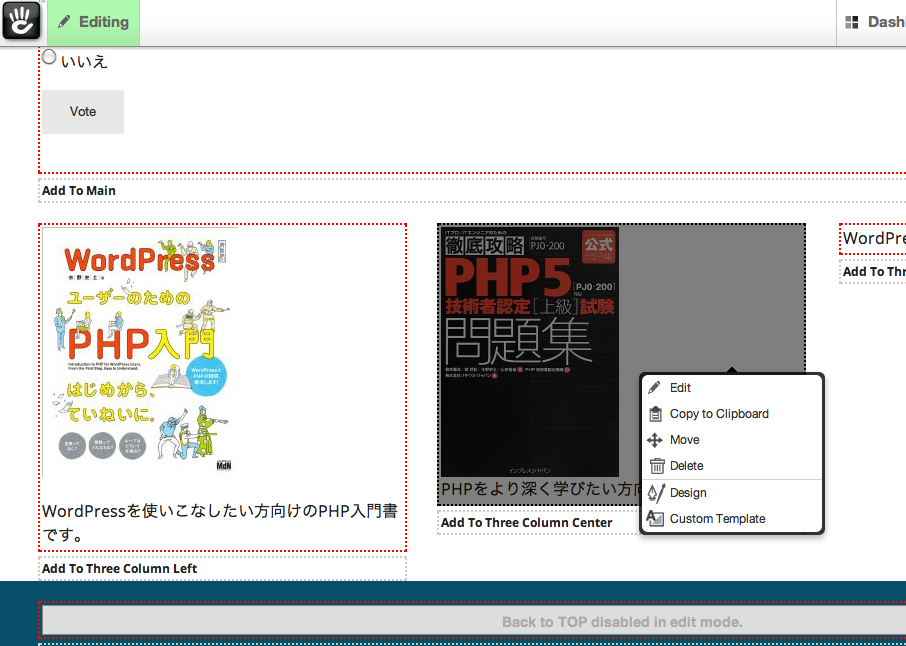Click the pen nib Design icon

(x=656, y=493)
